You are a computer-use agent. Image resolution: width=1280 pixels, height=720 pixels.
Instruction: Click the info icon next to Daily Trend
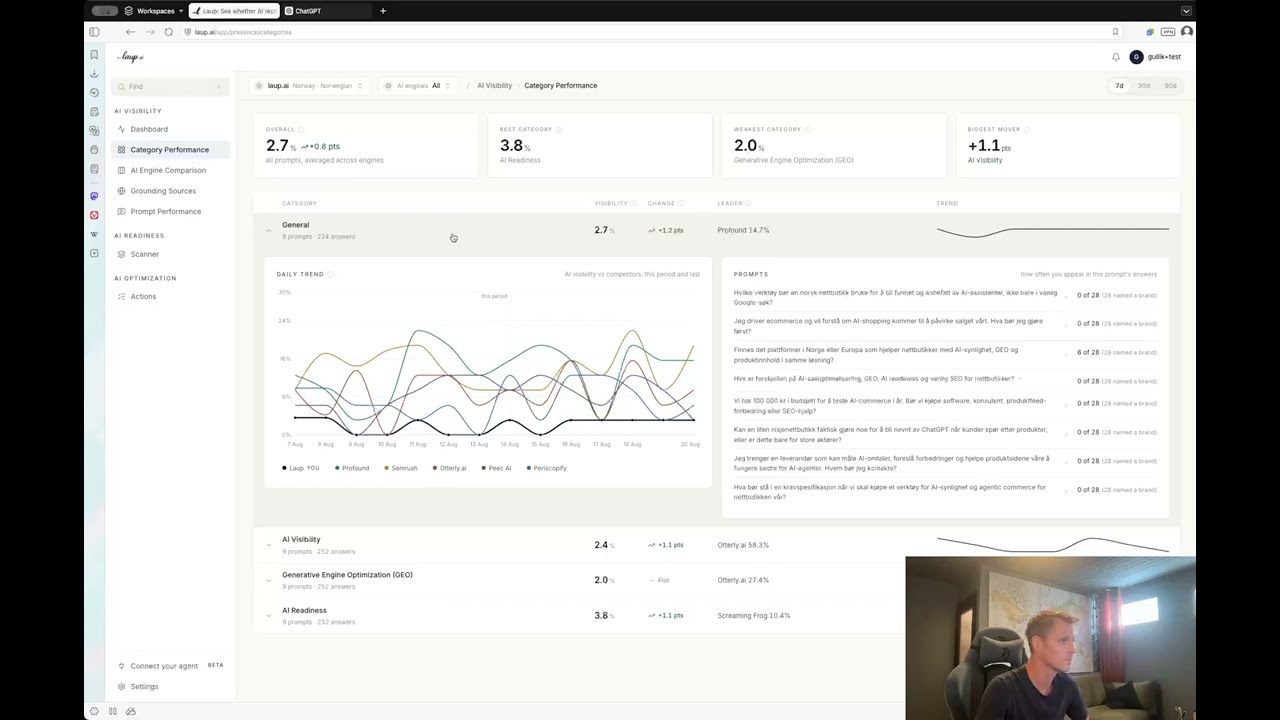click(331, 274)
